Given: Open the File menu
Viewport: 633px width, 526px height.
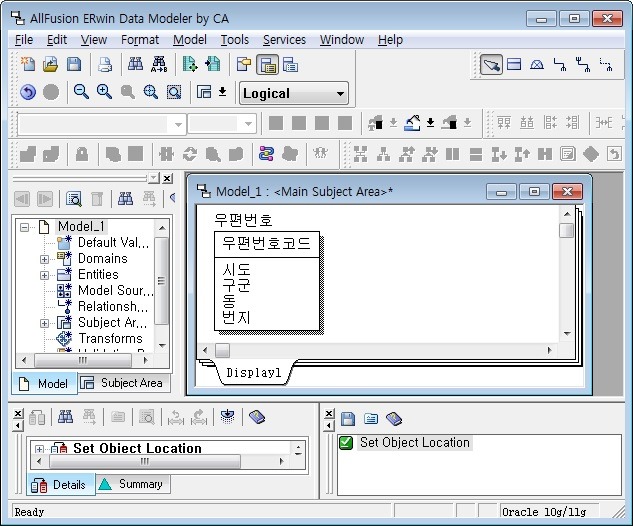Looking at the screenshot, I should (24, 40).
